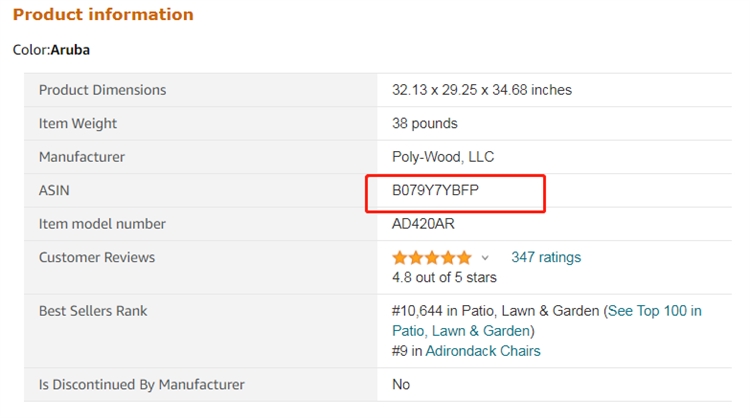Click the Item Weight row label
This screenshot has width=750, height=418.
tap(78, 124)
